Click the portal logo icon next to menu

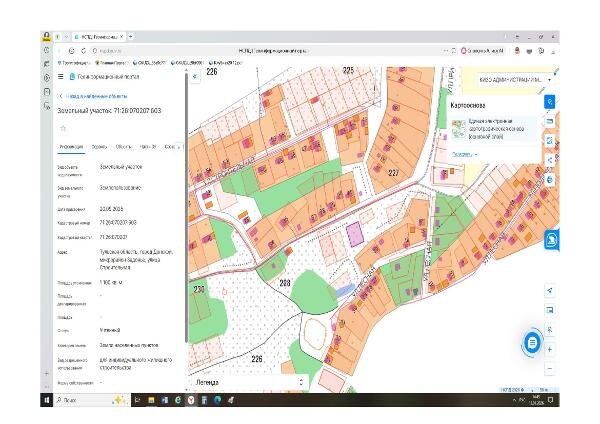(72, 77)
